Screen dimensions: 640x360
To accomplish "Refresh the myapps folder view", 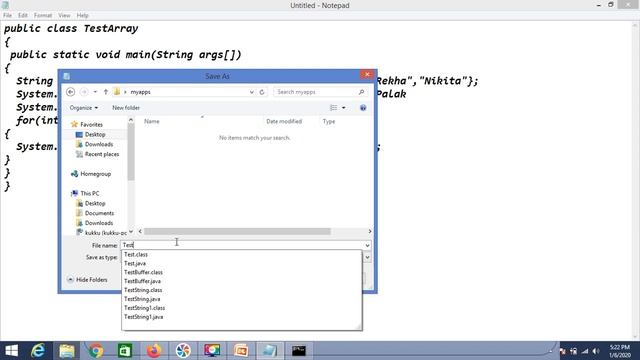I will 262,92.
